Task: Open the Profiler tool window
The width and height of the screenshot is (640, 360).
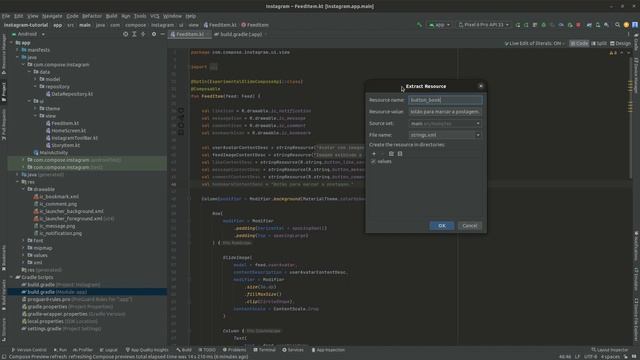Action: tap(82, 350)
